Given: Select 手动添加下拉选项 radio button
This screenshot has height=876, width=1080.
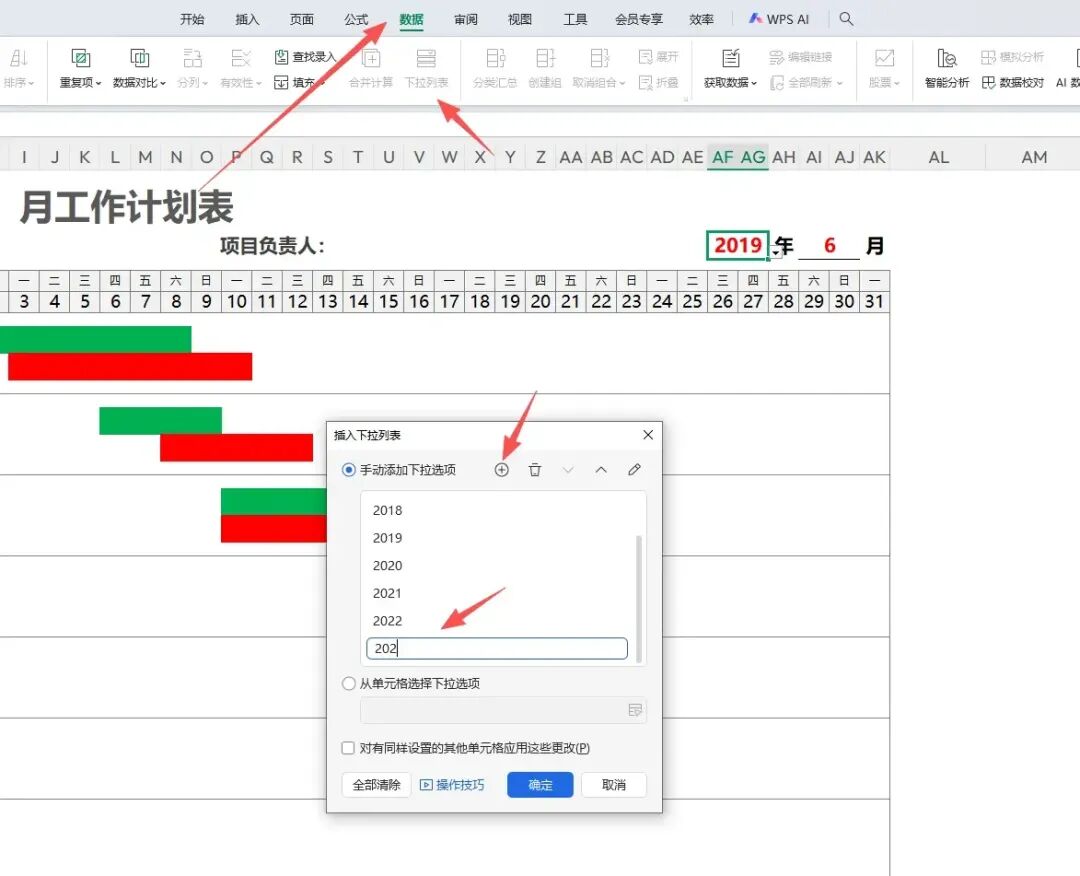Looking at the screenshot, I should tap(349, 470).
